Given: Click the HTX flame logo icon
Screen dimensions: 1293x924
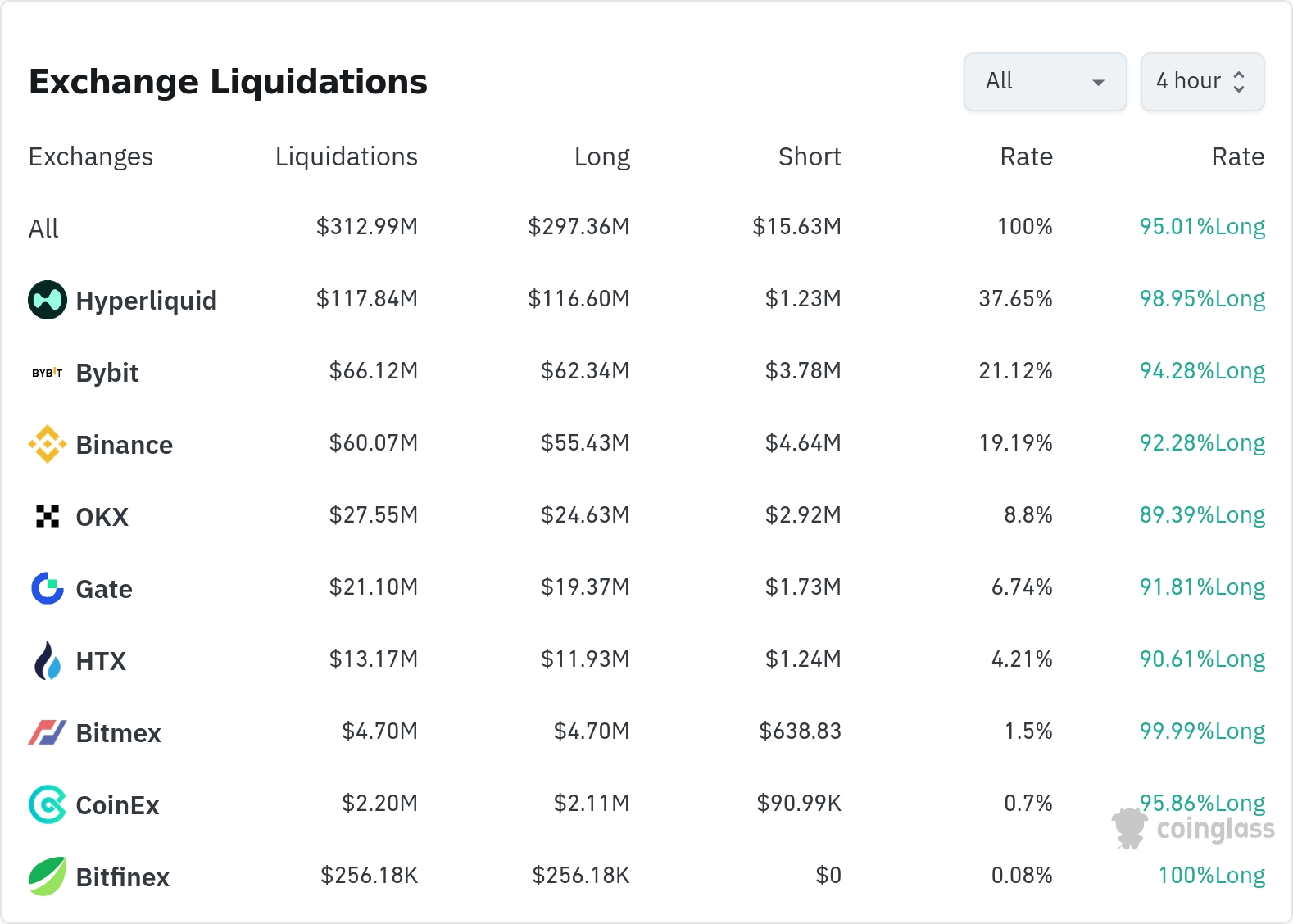Looking at the screenshot, I should tap(48, 660).
